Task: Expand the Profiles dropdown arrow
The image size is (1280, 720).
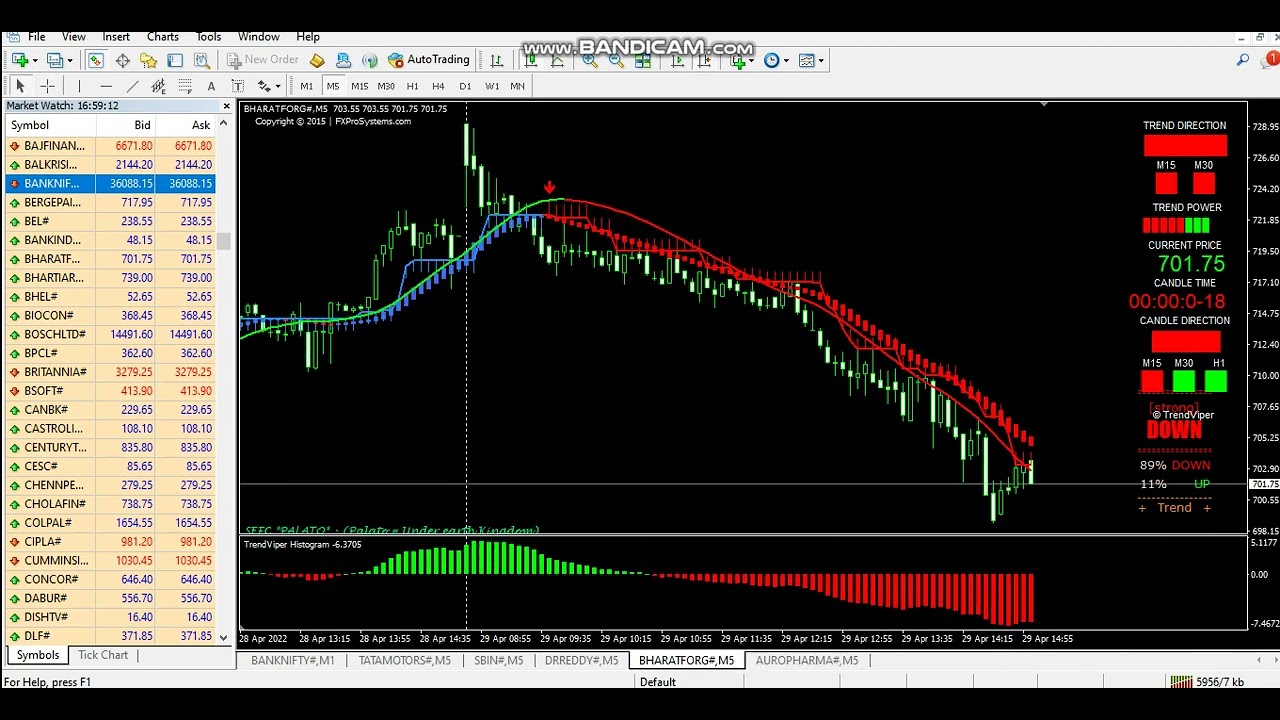Action: click(x=69, y=61)
